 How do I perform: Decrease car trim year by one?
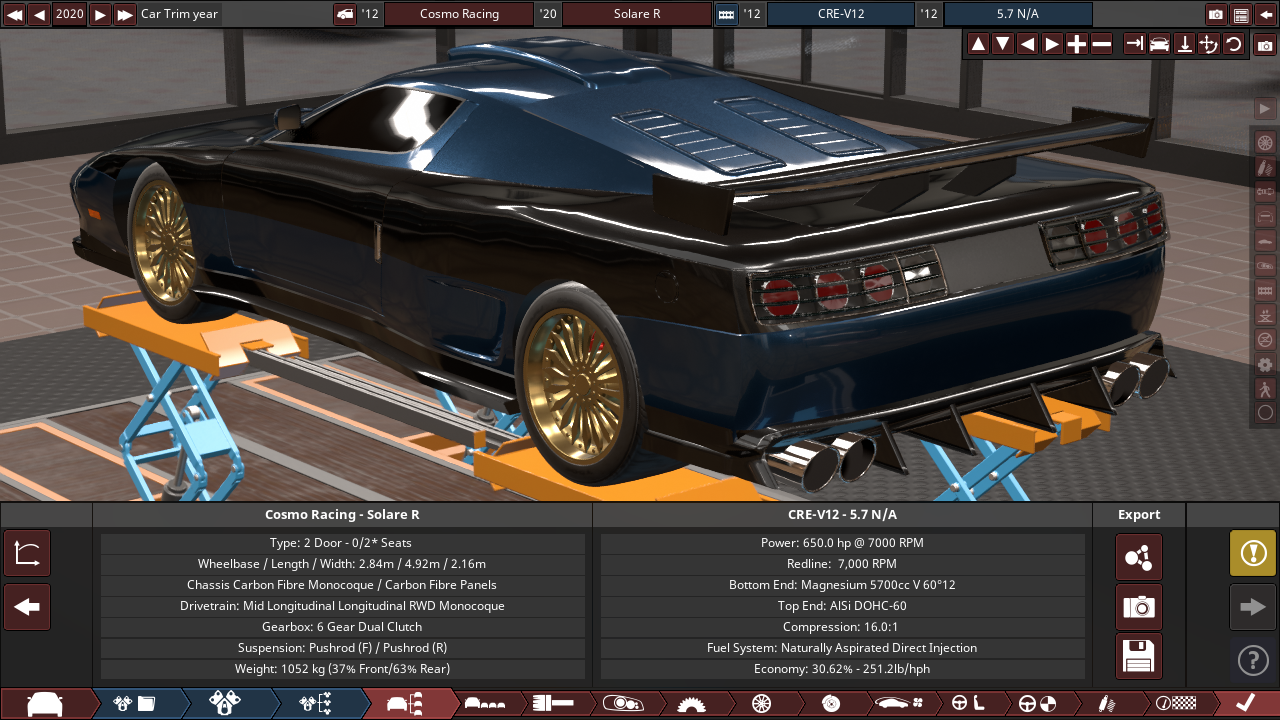click(x=39, y=14)
